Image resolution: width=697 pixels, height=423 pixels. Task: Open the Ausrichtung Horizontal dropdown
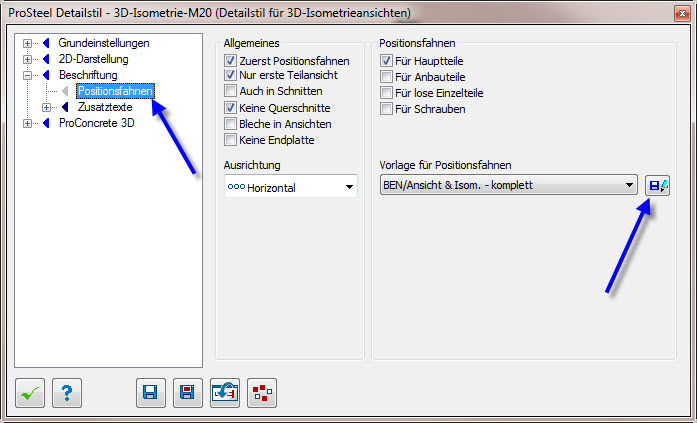click(x=291, y=187)
